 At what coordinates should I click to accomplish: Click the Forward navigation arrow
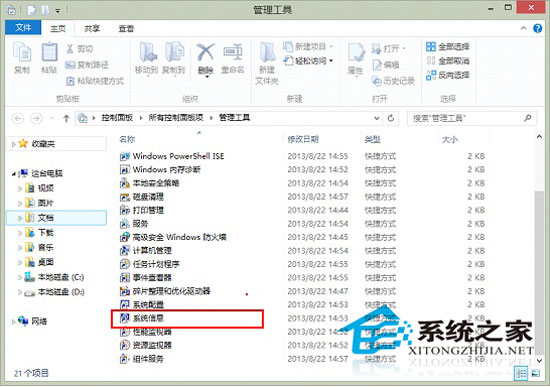point(36,118)
